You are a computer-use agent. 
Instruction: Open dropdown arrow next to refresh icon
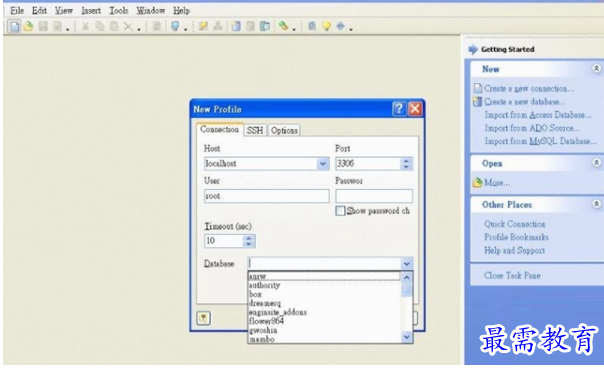pyautogui.click(x=294, y=29)
